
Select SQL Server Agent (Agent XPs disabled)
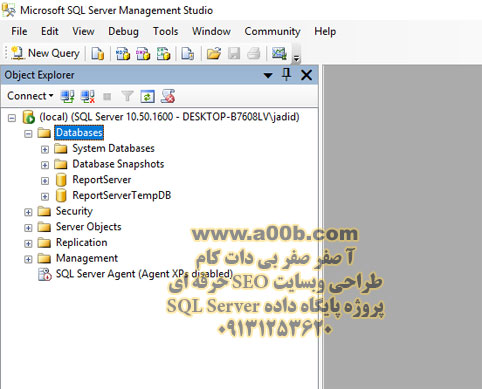(x=144, y=274)
